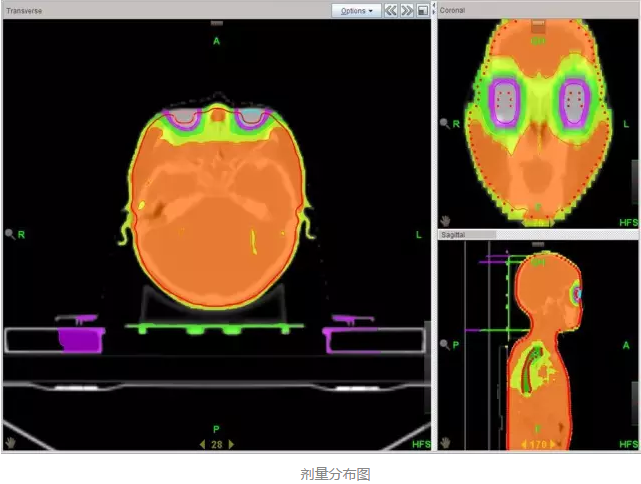The height and width of the screenshot is (484, 641).
Task: Go to previous sagittal slice arrow
Action: 522,444
